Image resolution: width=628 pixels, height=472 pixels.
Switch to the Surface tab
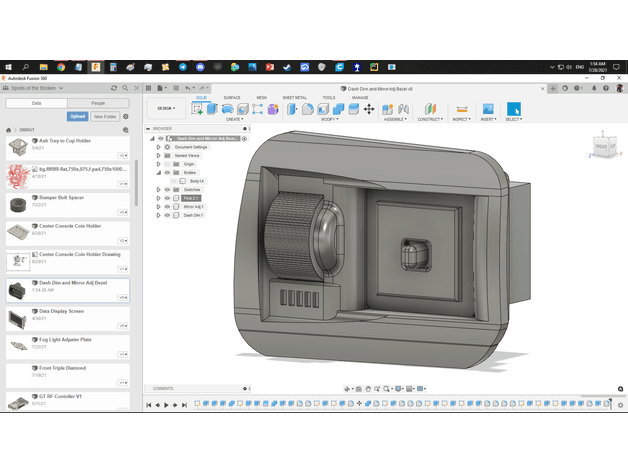pos(232,97)
